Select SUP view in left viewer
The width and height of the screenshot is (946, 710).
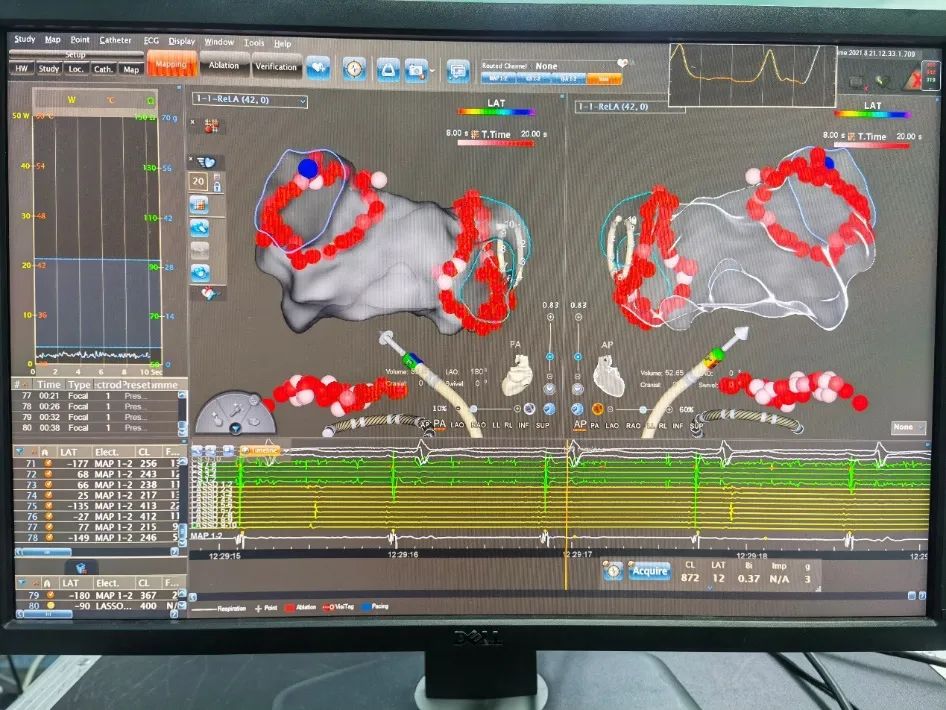[542, 425]
